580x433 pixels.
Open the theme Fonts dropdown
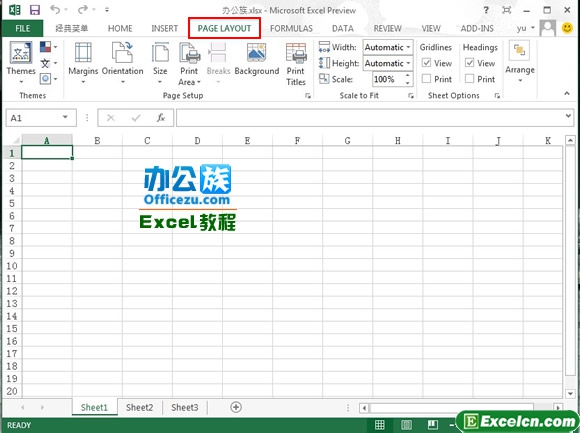tap(48, 63)
